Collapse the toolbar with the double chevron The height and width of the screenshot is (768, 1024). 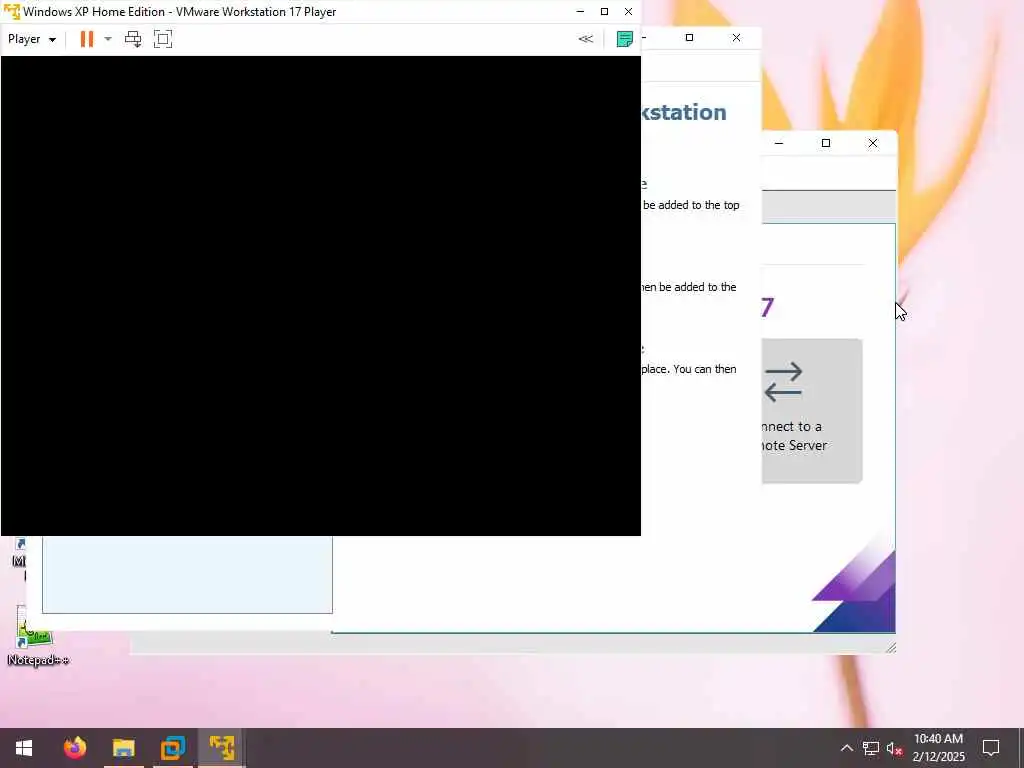[x=586, y=39]
